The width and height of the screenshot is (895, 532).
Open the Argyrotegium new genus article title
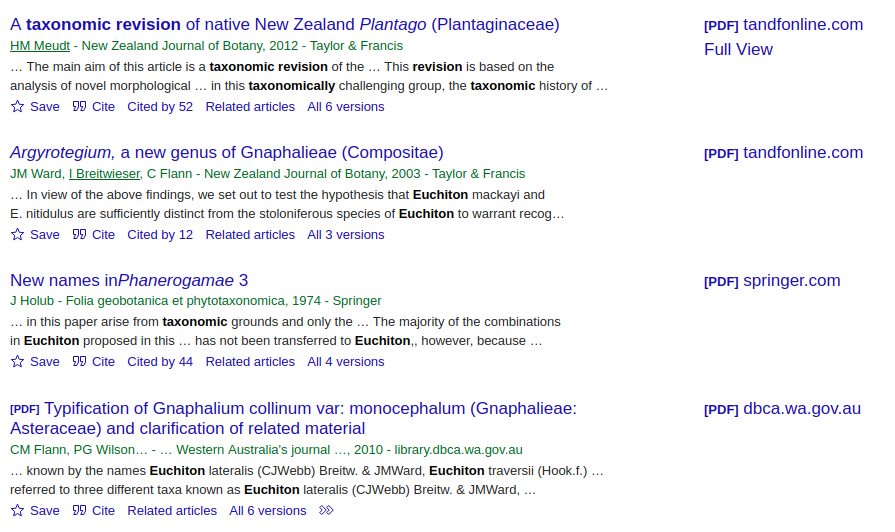pyautogui.click(x=226, y=152)
